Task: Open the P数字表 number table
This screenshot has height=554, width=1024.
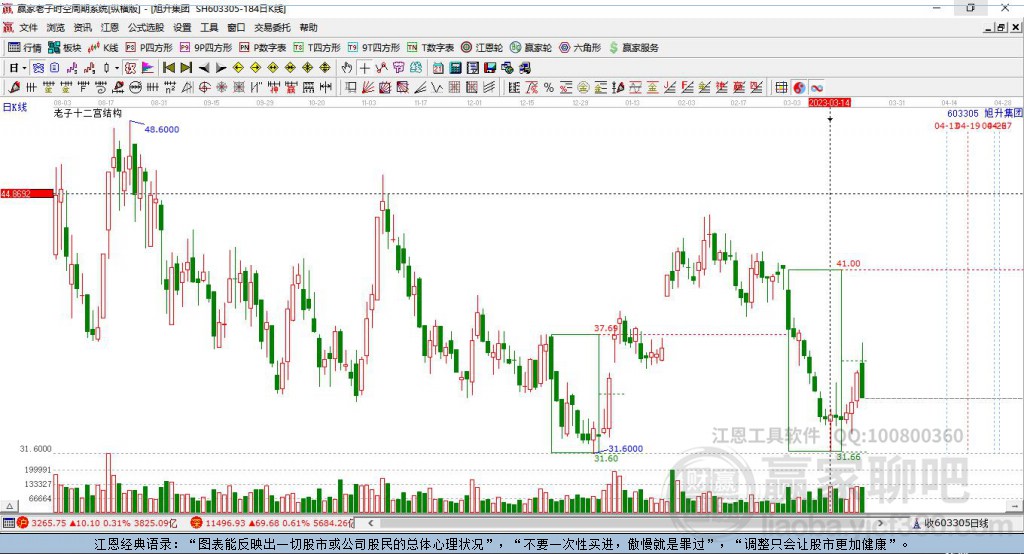Action: [x=263, y=48]
